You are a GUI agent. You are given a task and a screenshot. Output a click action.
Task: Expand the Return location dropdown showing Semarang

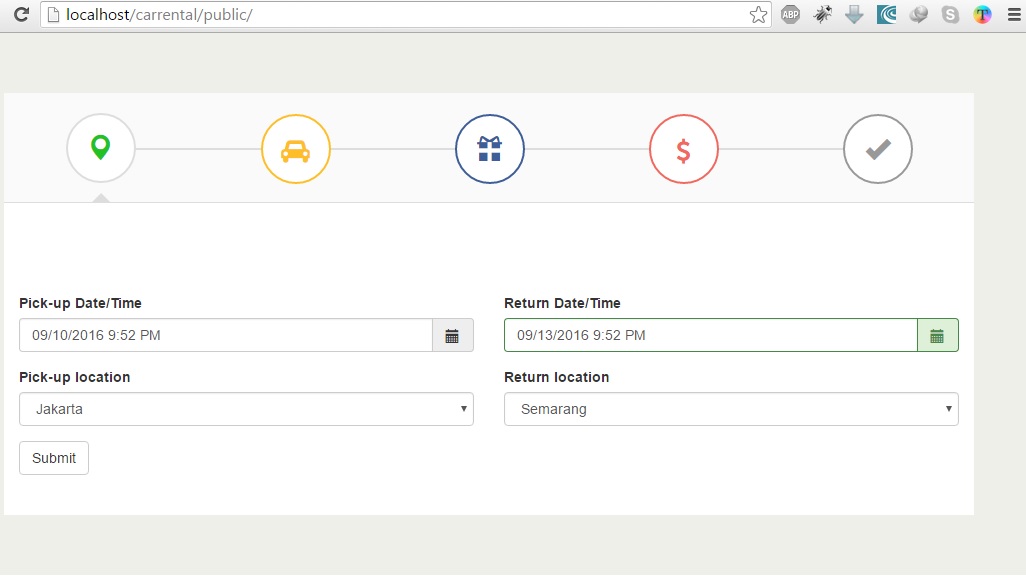click(731, 409)
